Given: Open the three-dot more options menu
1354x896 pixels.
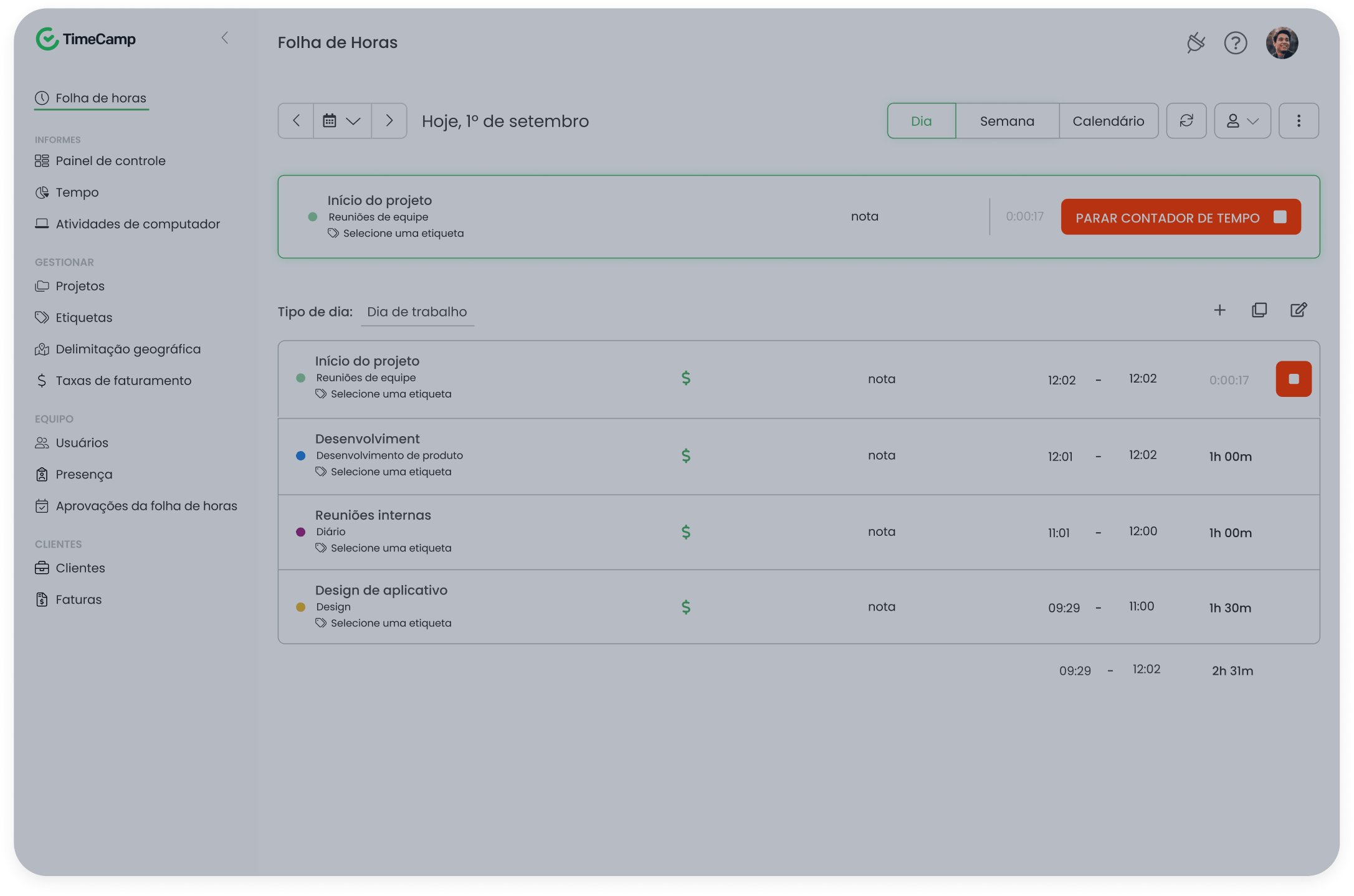Looking at the screenshot, I should pyautogui.click(x=1299, y=121).
